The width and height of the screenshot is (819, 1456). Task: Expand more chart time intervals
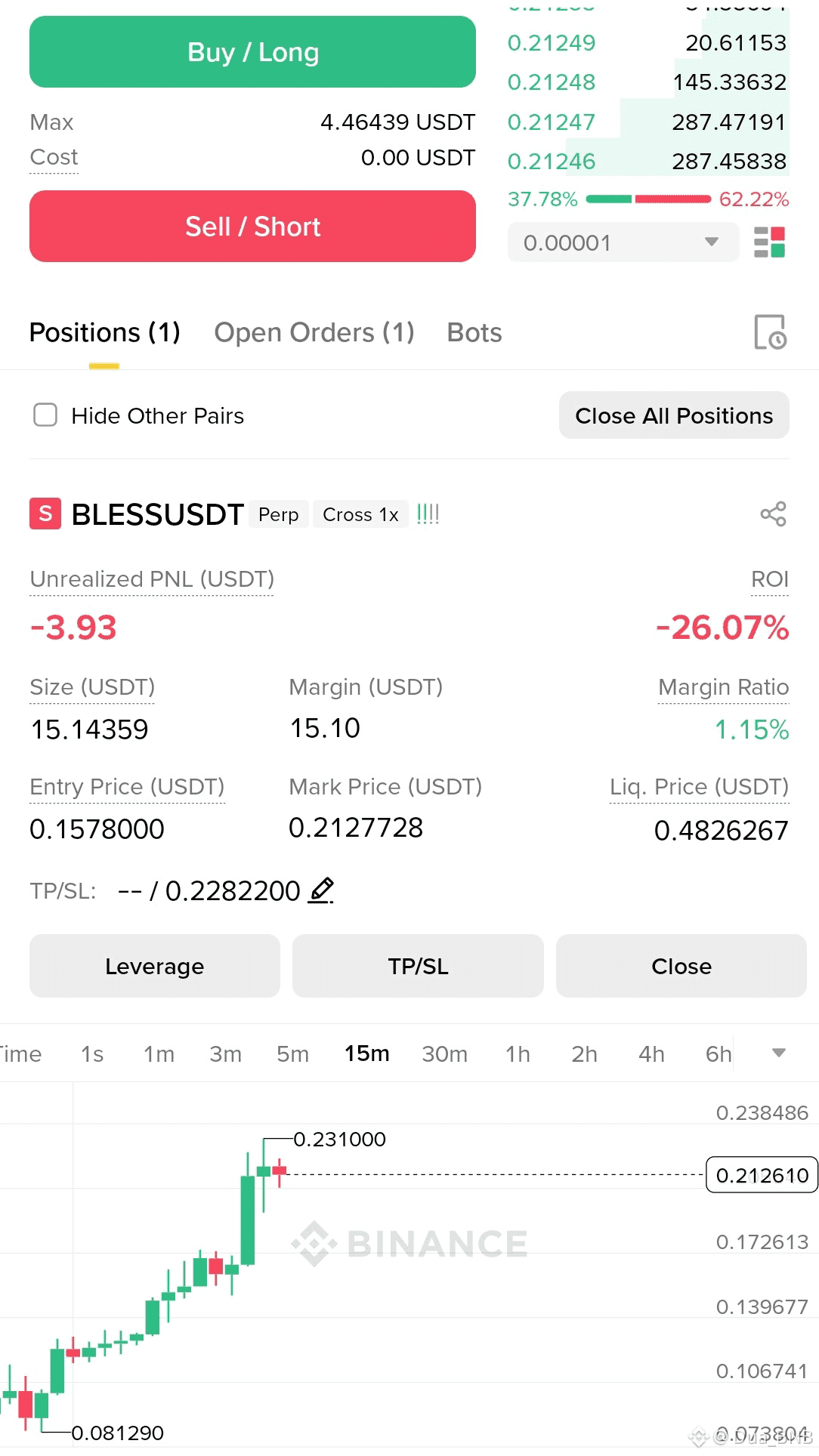(779, 1053)
